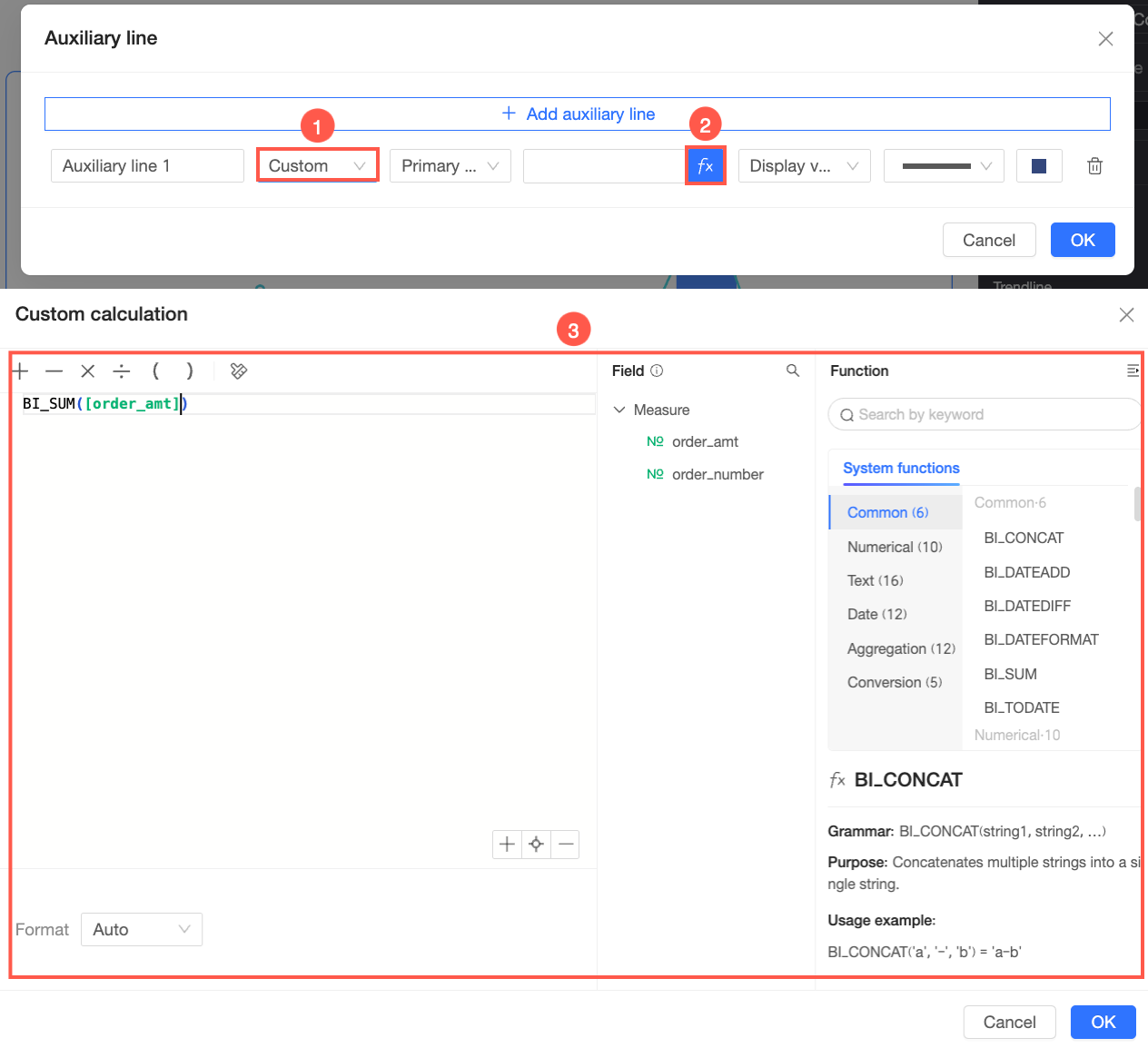
Task: Cancel the Custom calculation panel
Action: pos(1009,1023)
